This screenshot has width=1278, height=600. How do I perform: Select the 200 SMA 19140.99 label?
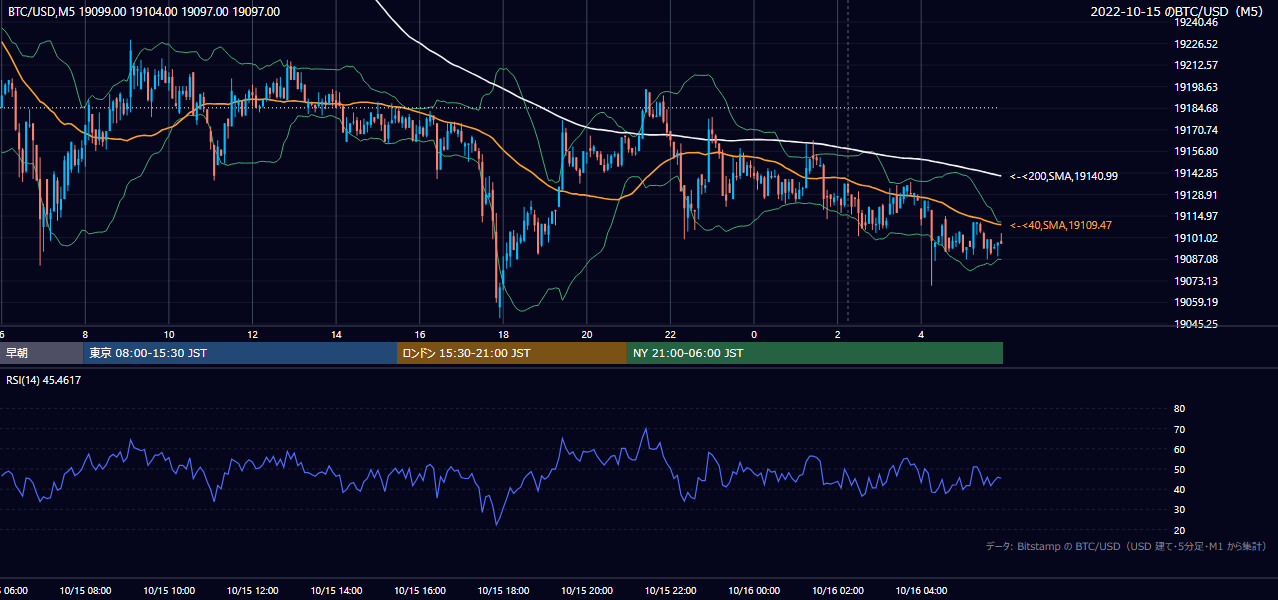coord(1064,176)
